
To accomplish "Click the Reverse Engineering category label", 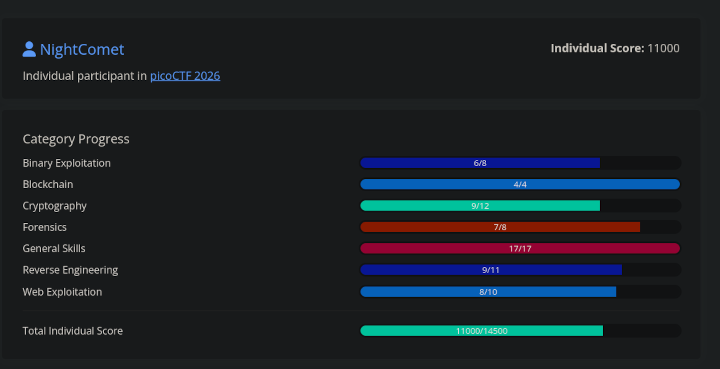I will pos(70,270).
